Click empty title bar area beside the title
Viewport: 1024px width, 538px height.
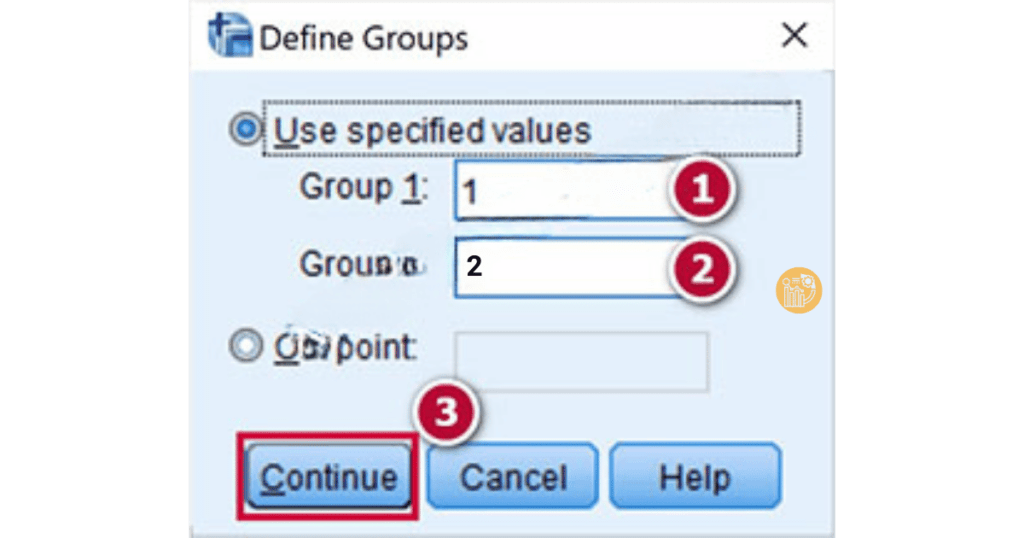coord(620,38)
